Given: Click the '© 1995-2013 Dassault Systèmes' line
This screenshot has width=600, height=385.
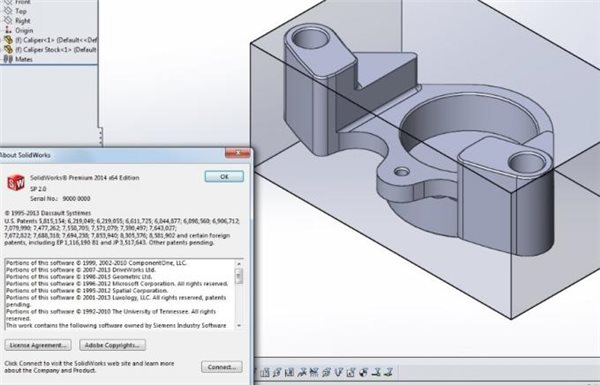Looking at the screenshot, I should [x=48, y=213].
